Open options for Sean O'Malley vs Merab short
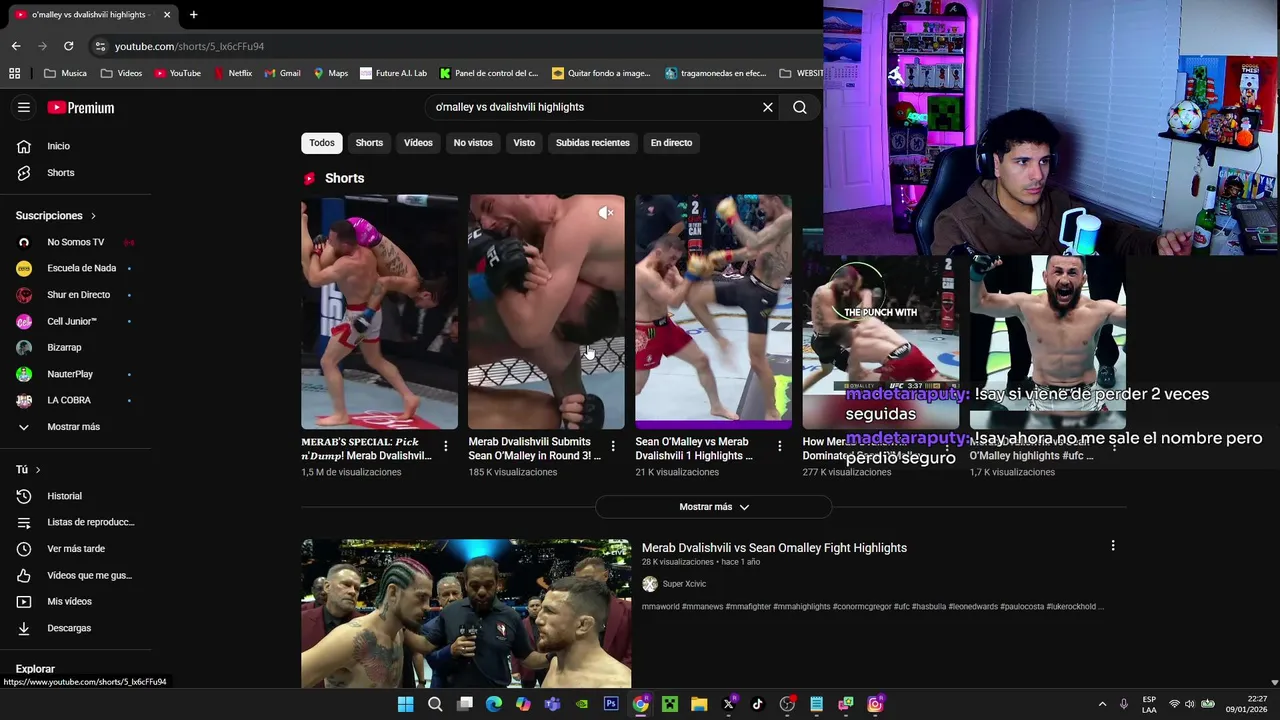Screen dimensions: 1280x720 click(x=780, y=446)
